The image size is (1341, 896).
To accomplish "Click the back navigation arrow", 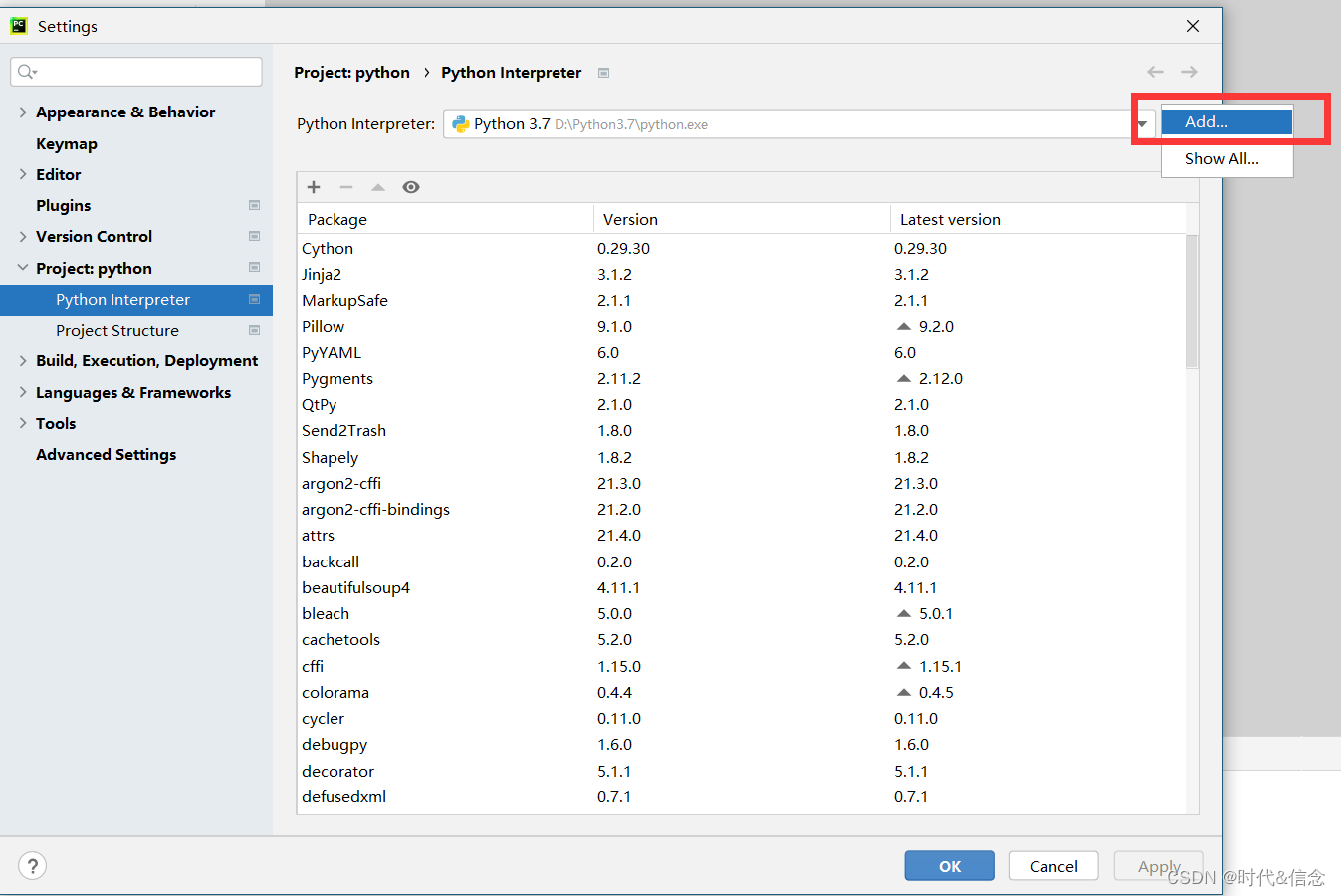I will 1155,72.
